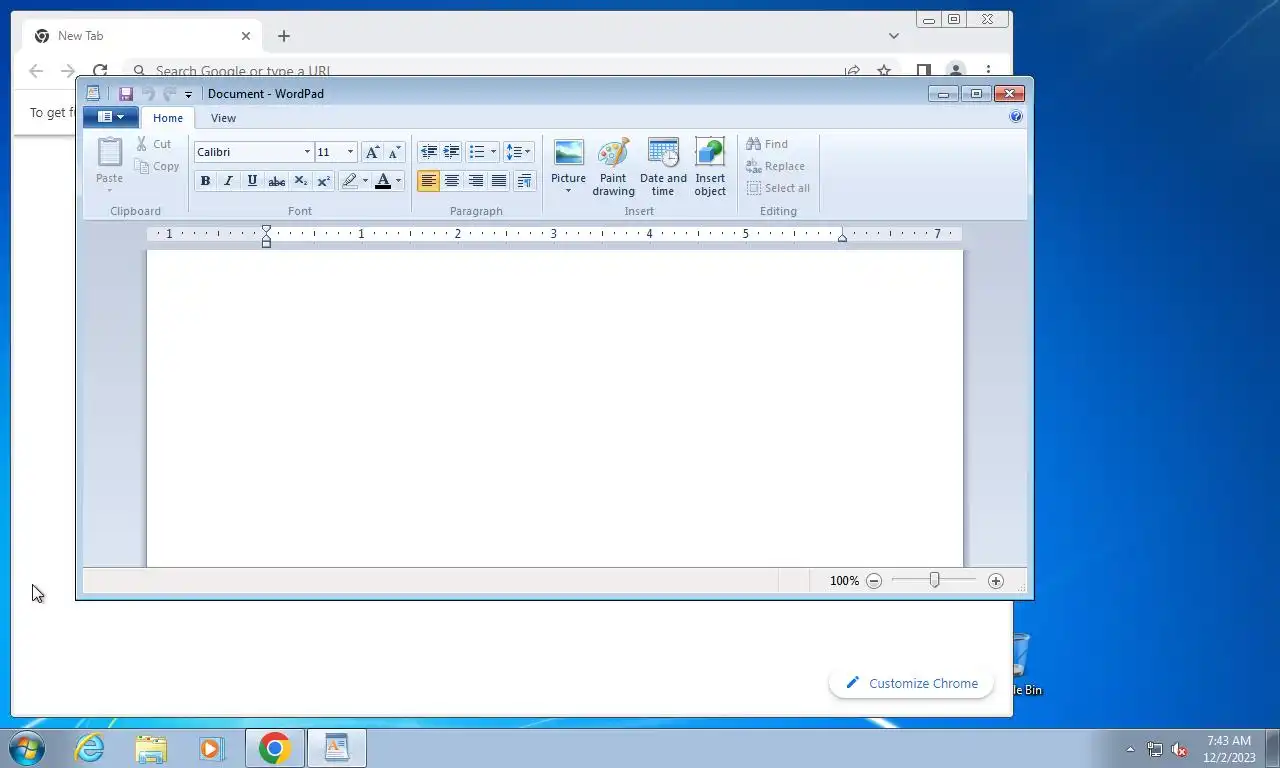Toggle Strikethrough formatting
This screenshot has width=1280, height=768.
pos(277,181)
